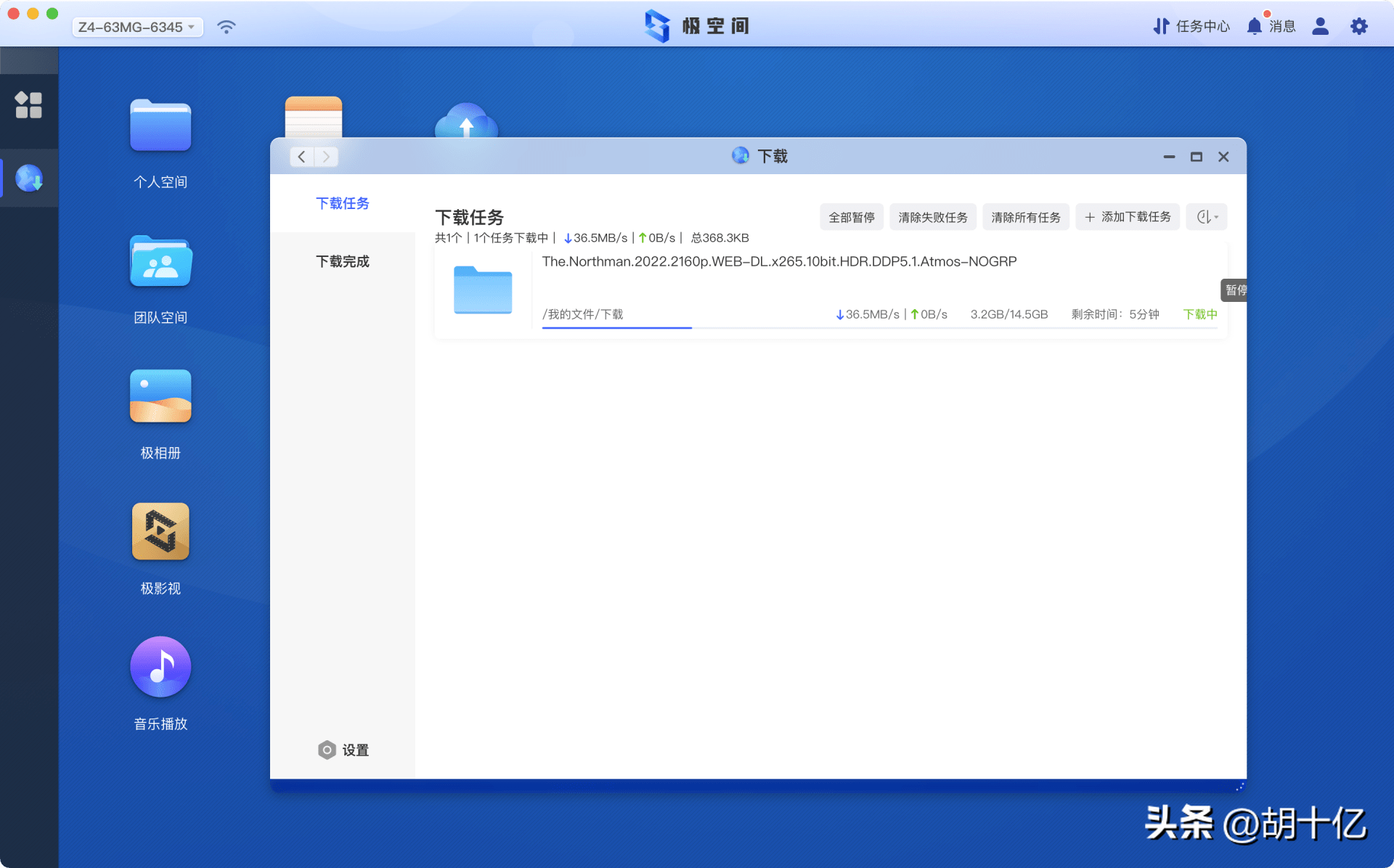Minimize the 下载 window
The image size is (1394, 868).
click(x=1169, y=157)
